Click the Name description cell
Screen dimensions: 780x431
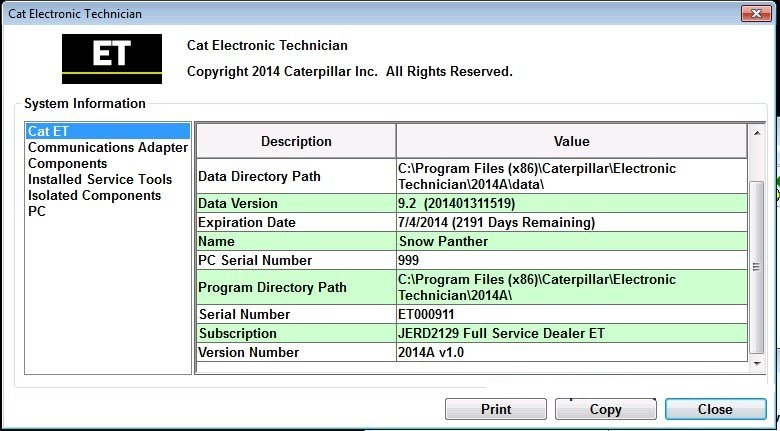click(x=296, y=241)
